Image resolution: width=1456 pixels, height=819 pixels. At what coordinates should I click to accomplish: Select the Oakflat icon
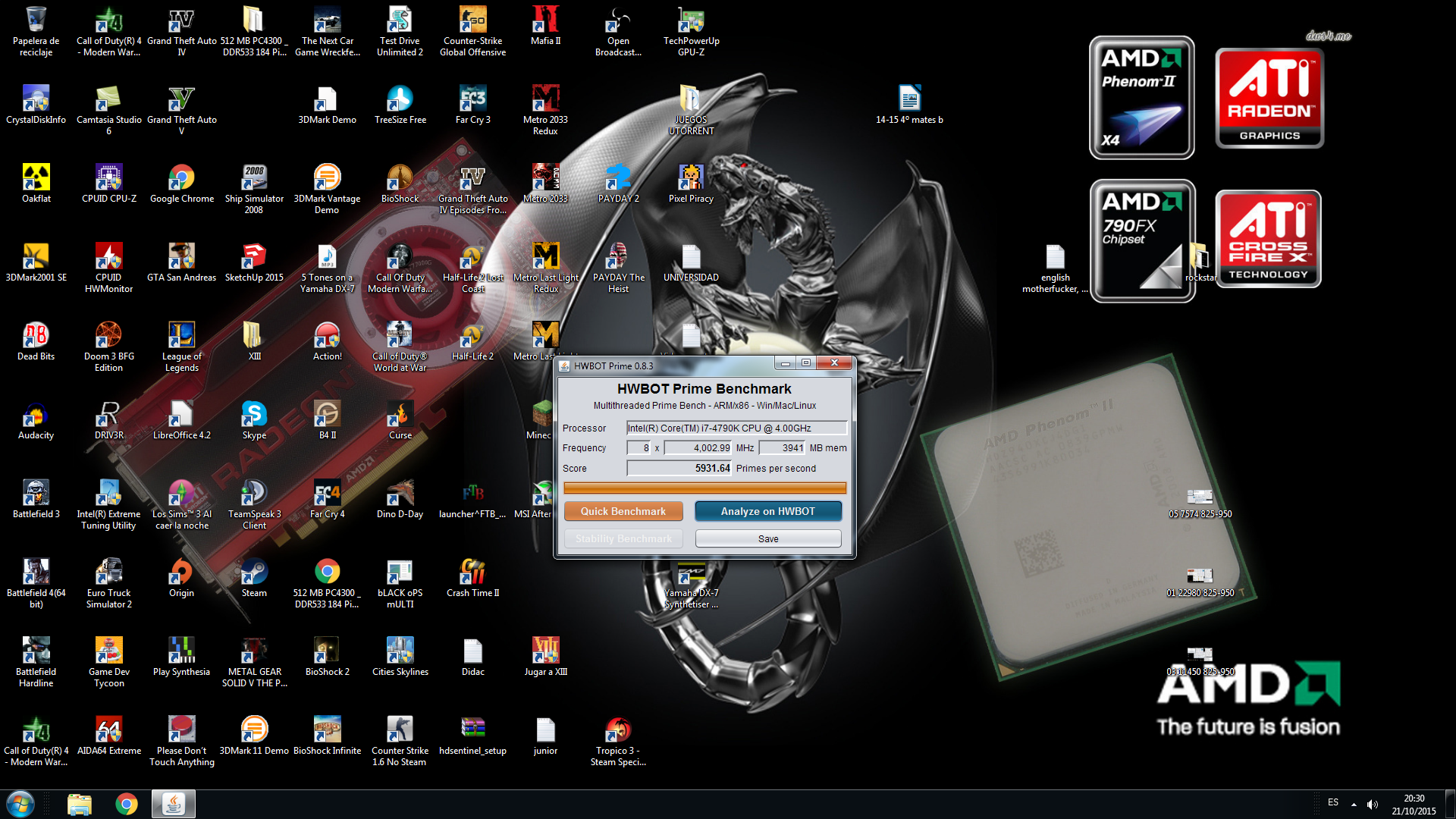pyautogui.click(x=36, y=184)
